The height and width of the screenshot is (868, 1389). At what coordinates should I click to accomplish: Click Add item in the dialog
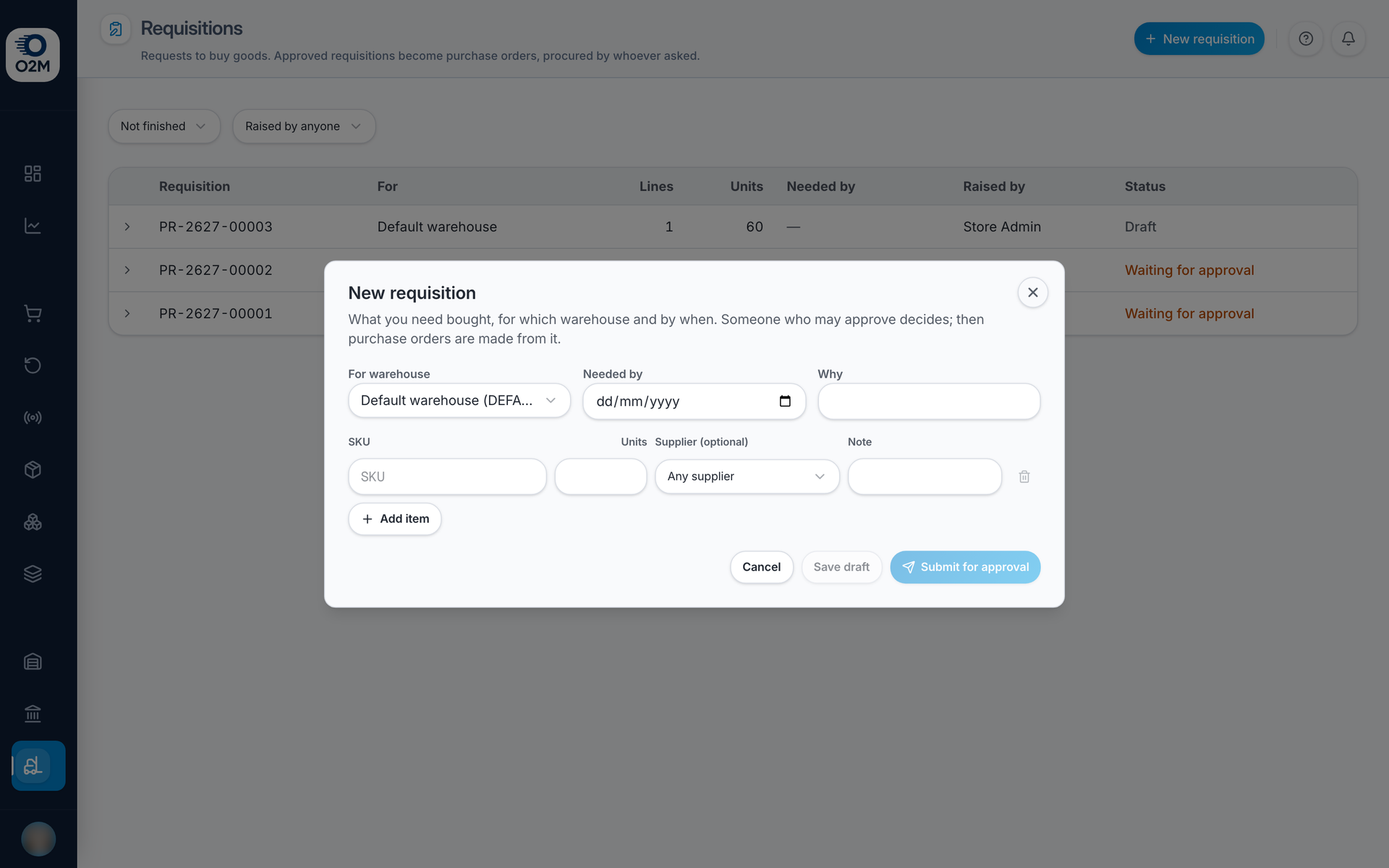[395, 519]
